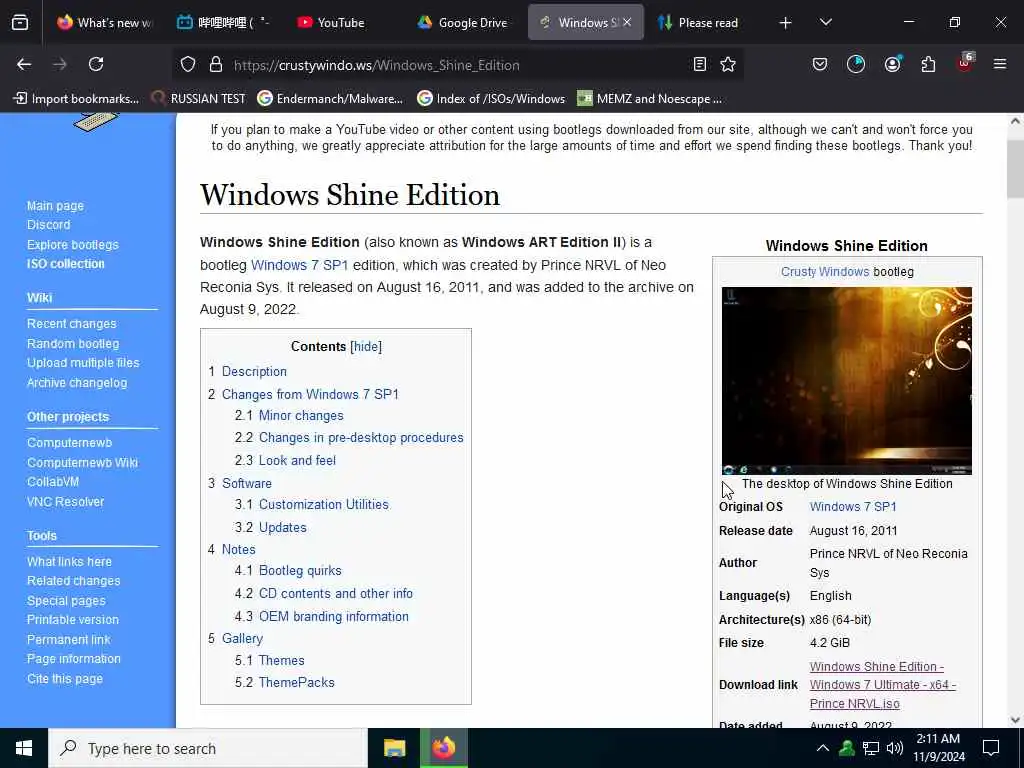
Task: Click the address bar URL field
Action: 457,65
